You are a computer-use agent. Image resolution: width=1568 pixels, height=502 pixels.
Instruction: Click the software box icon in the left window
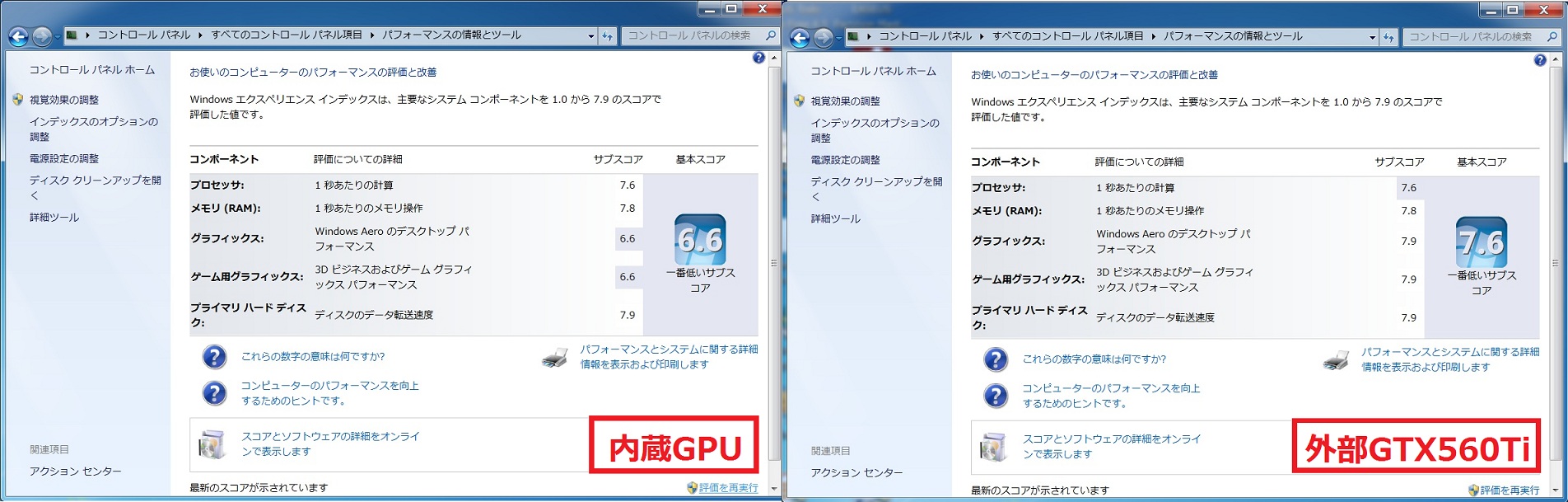(x=212, y=444)
